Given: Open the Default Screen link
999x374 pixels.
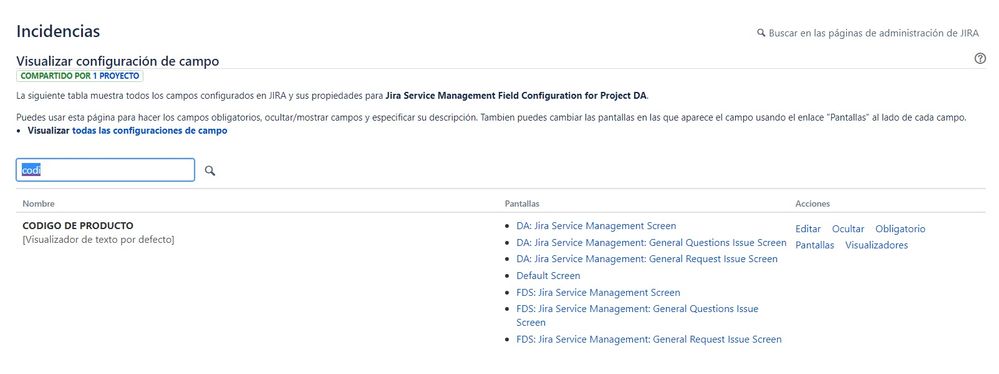Looking at the screenshot, I should pyautogui.click(x=549, y=276).
